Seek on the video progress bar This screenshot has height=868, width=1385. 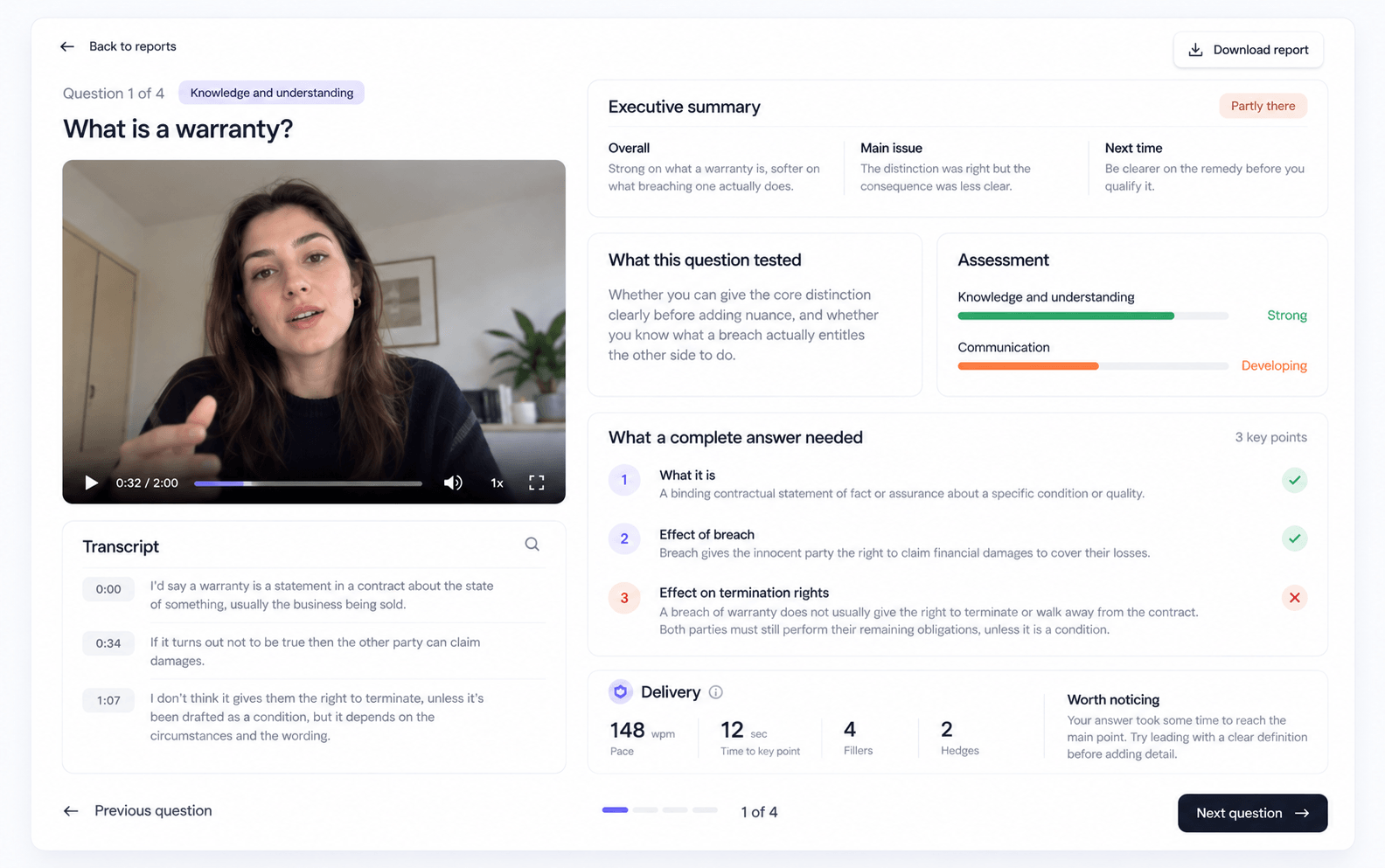[308, 483]
